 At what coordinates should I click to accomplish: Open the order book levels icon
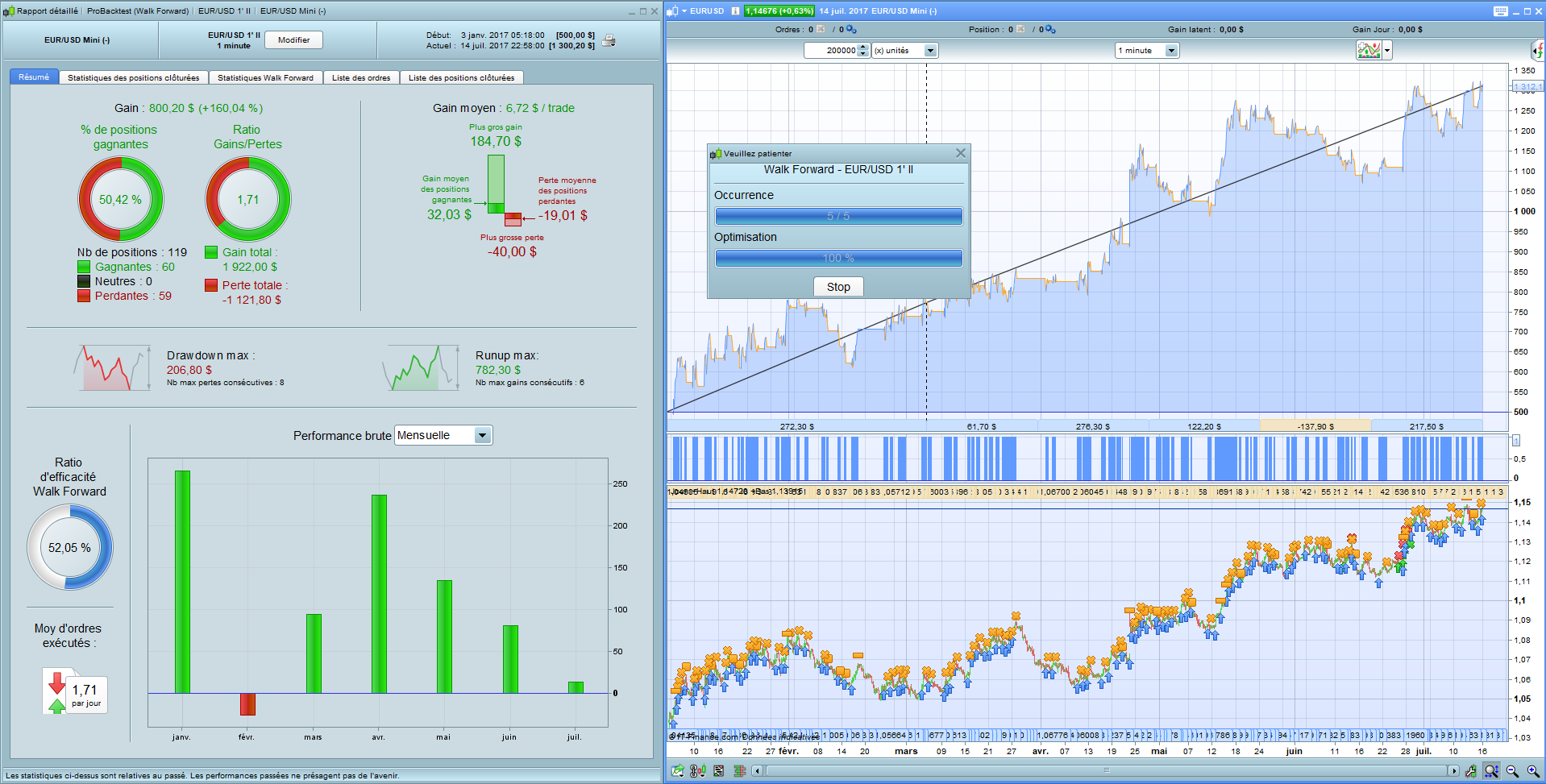739,771
